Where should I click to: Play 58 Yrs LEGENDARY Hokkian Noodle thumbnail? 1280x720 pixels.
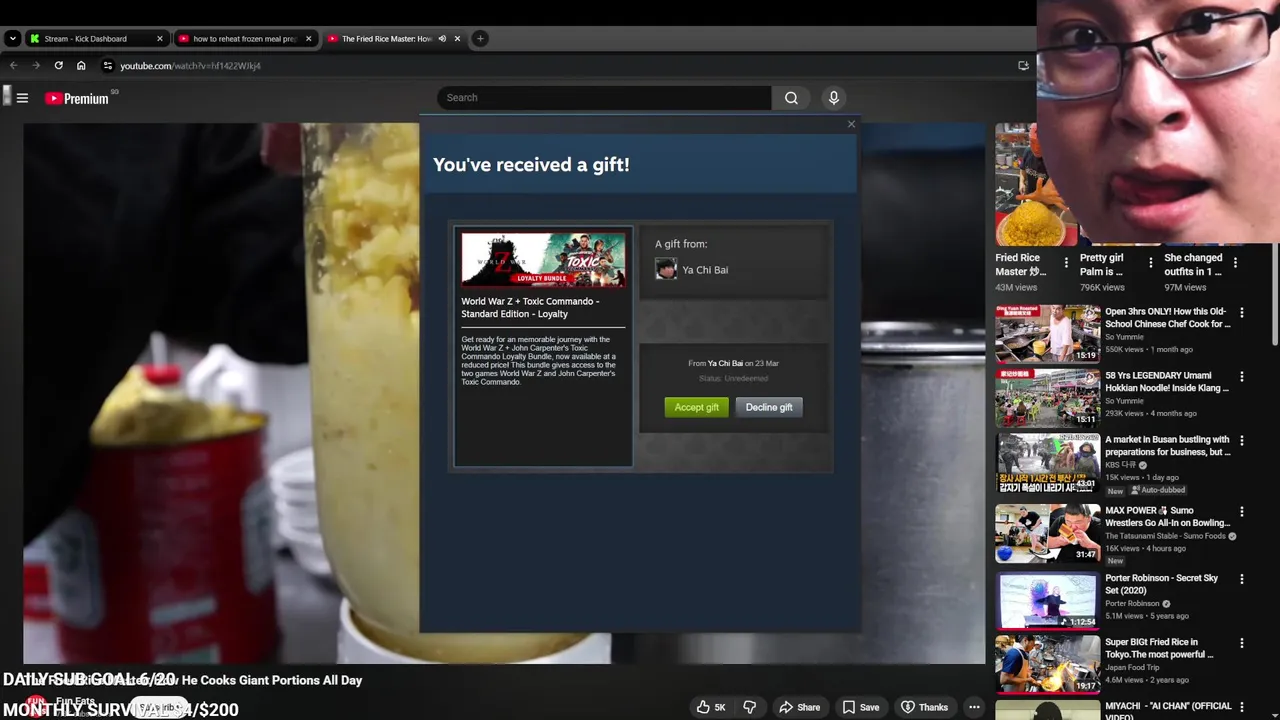point(1047,397)
